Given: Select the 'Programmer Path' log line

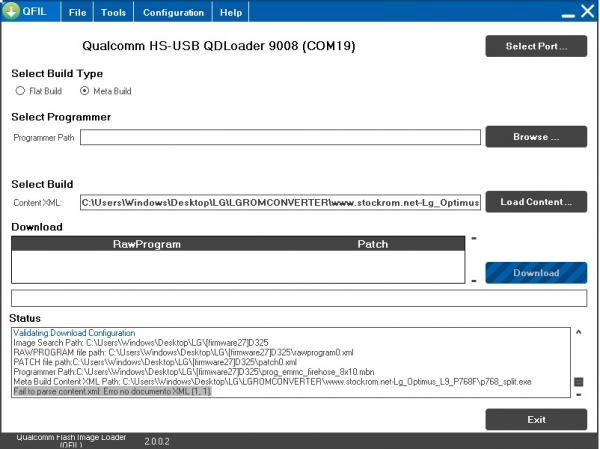Looking at the screenshot, I should point(194,372).
